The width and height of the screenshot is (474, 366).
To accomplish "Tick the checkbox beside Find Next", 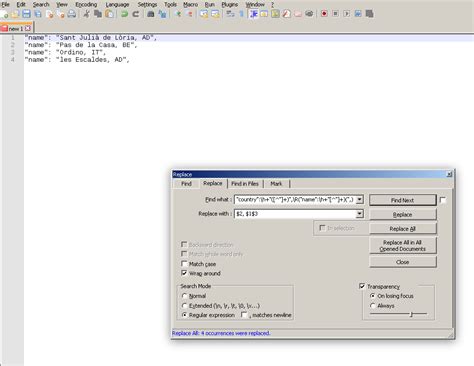I will pos(443,200).
